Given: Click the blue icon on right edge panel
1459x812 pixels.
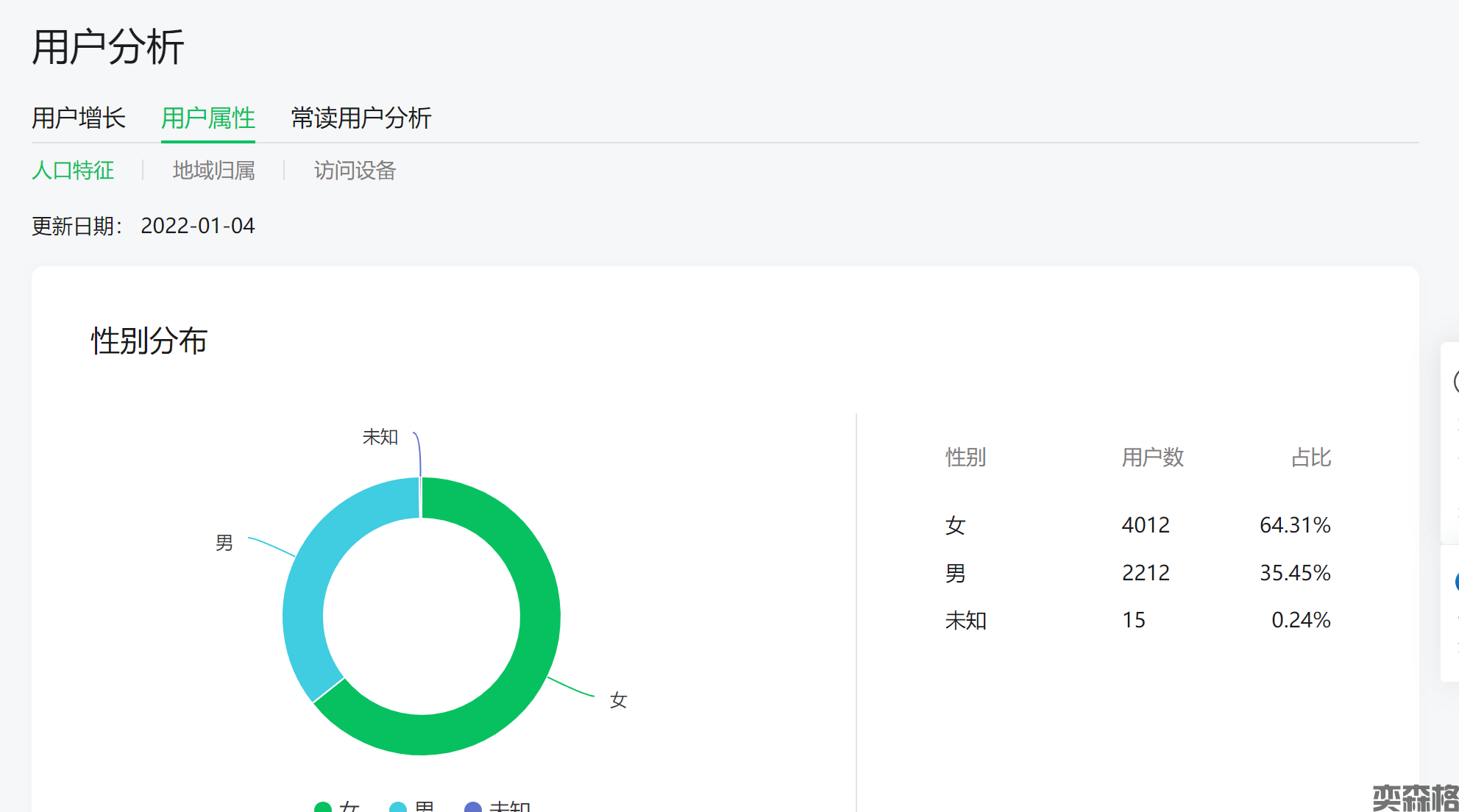Looking at the screenshot, I should coord(1456,582).
